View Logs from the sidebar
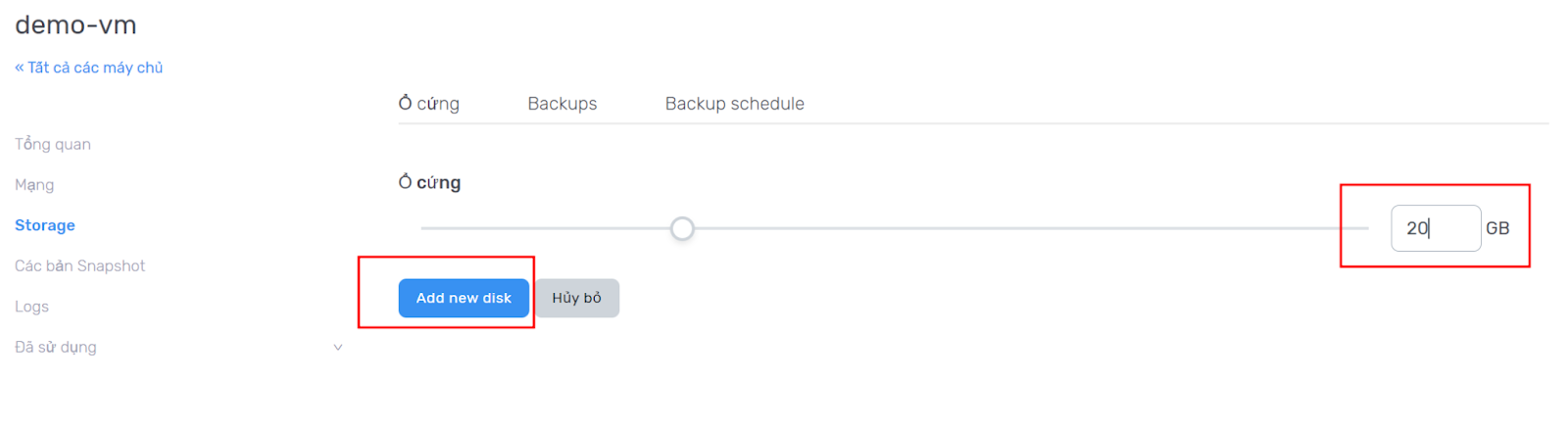The width and height of the screenshot is (1568, 429). coord(31,307)
